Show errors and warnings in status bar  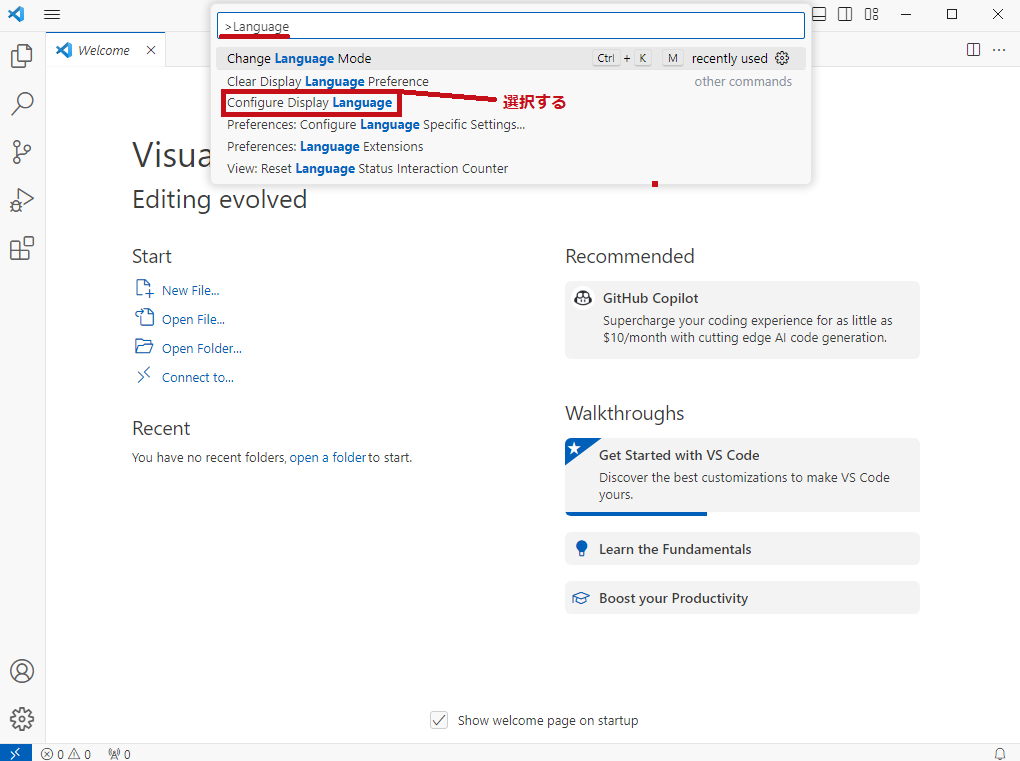coord(66,754)
